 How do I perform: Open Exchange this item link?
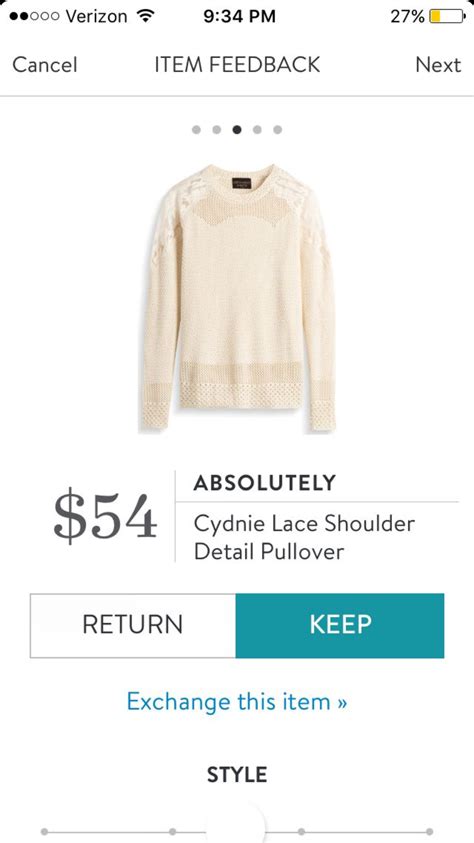[237, 702]
